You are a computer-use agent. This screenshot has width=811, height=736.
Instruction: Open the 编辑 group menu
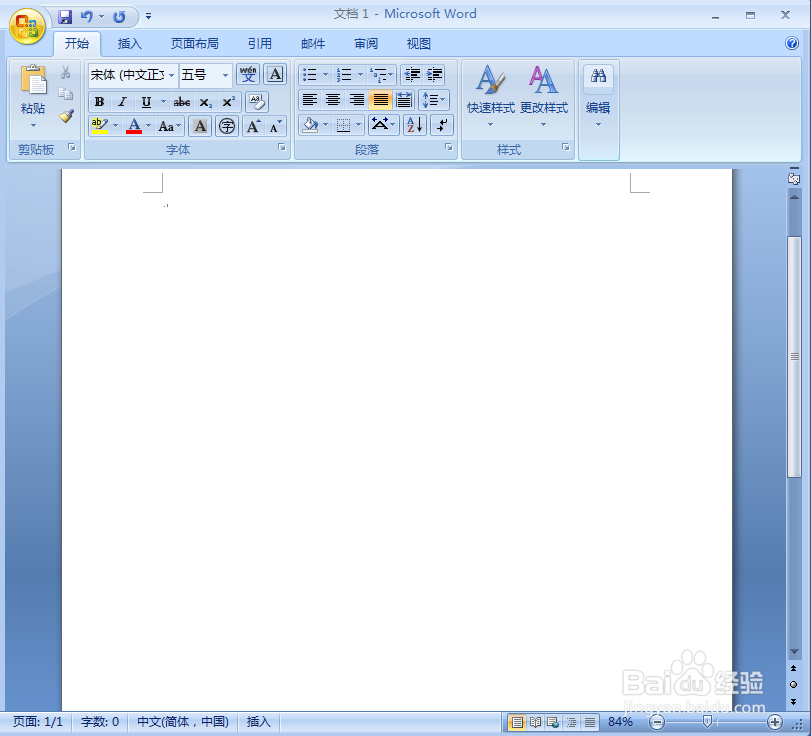point(598,96)
